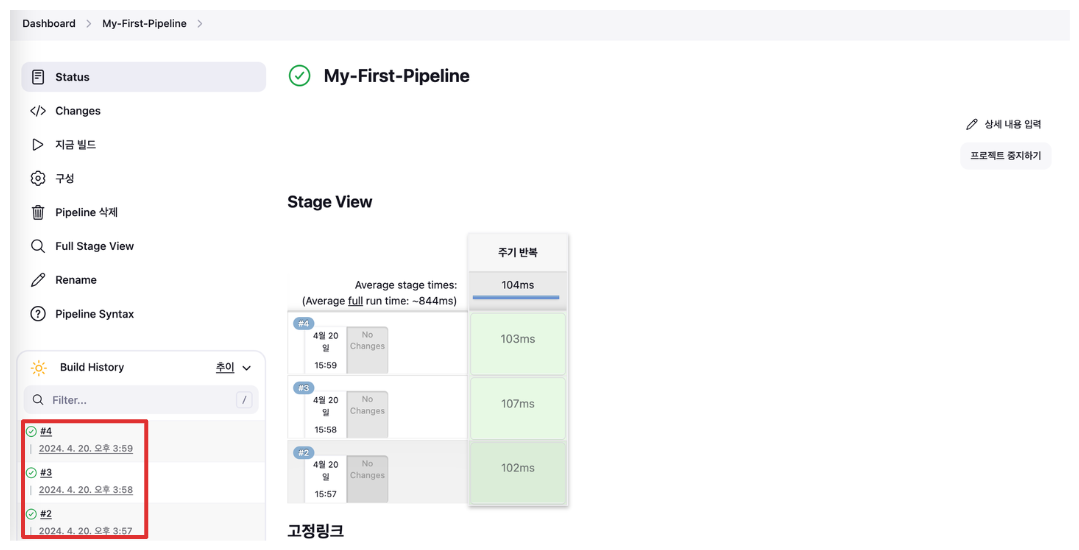Click the Filter builds search field
Viewport: 1079px width, 550px height.
coord(141,400)
